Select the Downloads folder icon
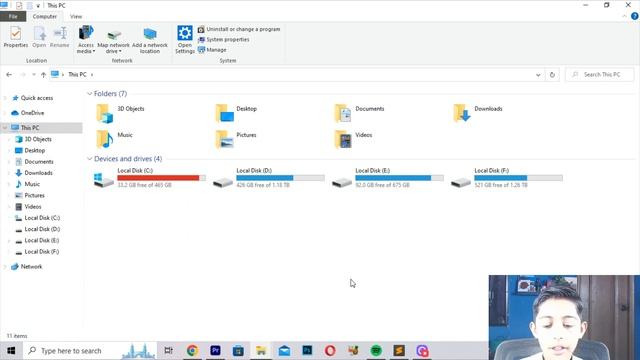 [462, 113]
